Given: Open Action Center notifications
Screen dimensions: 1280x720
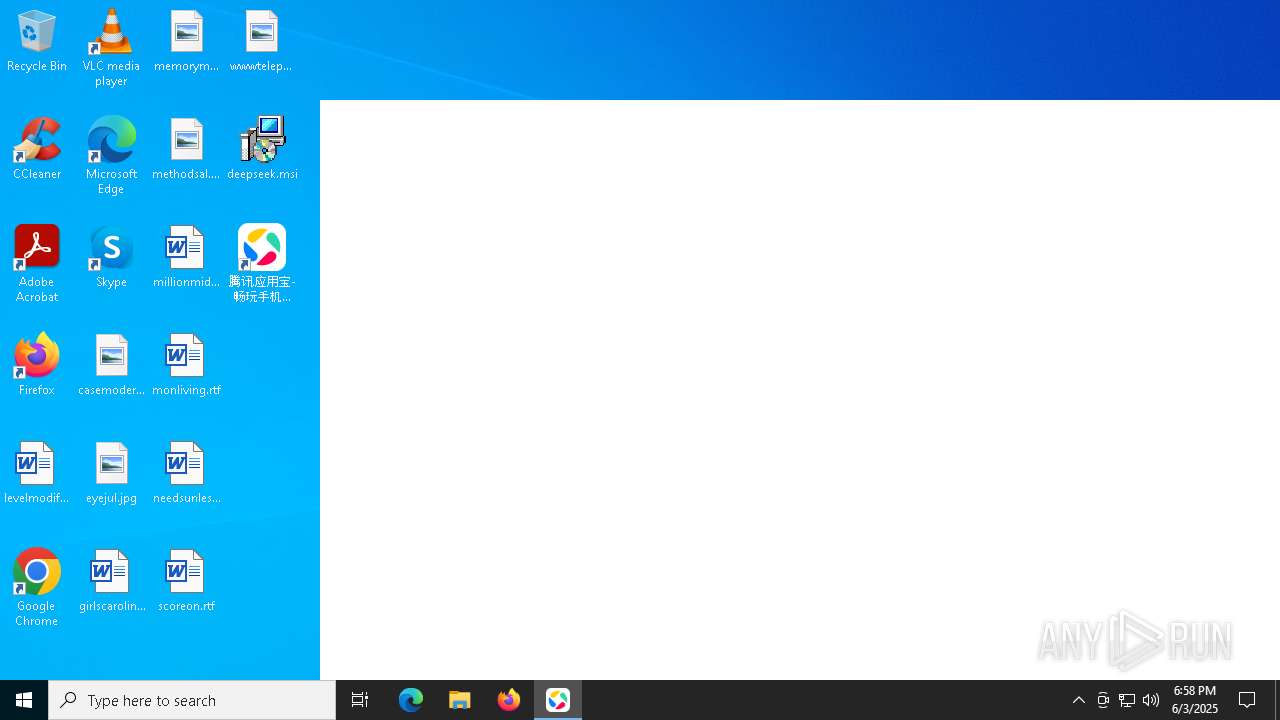Looking at the screenshot, I should pos(1248,700).
